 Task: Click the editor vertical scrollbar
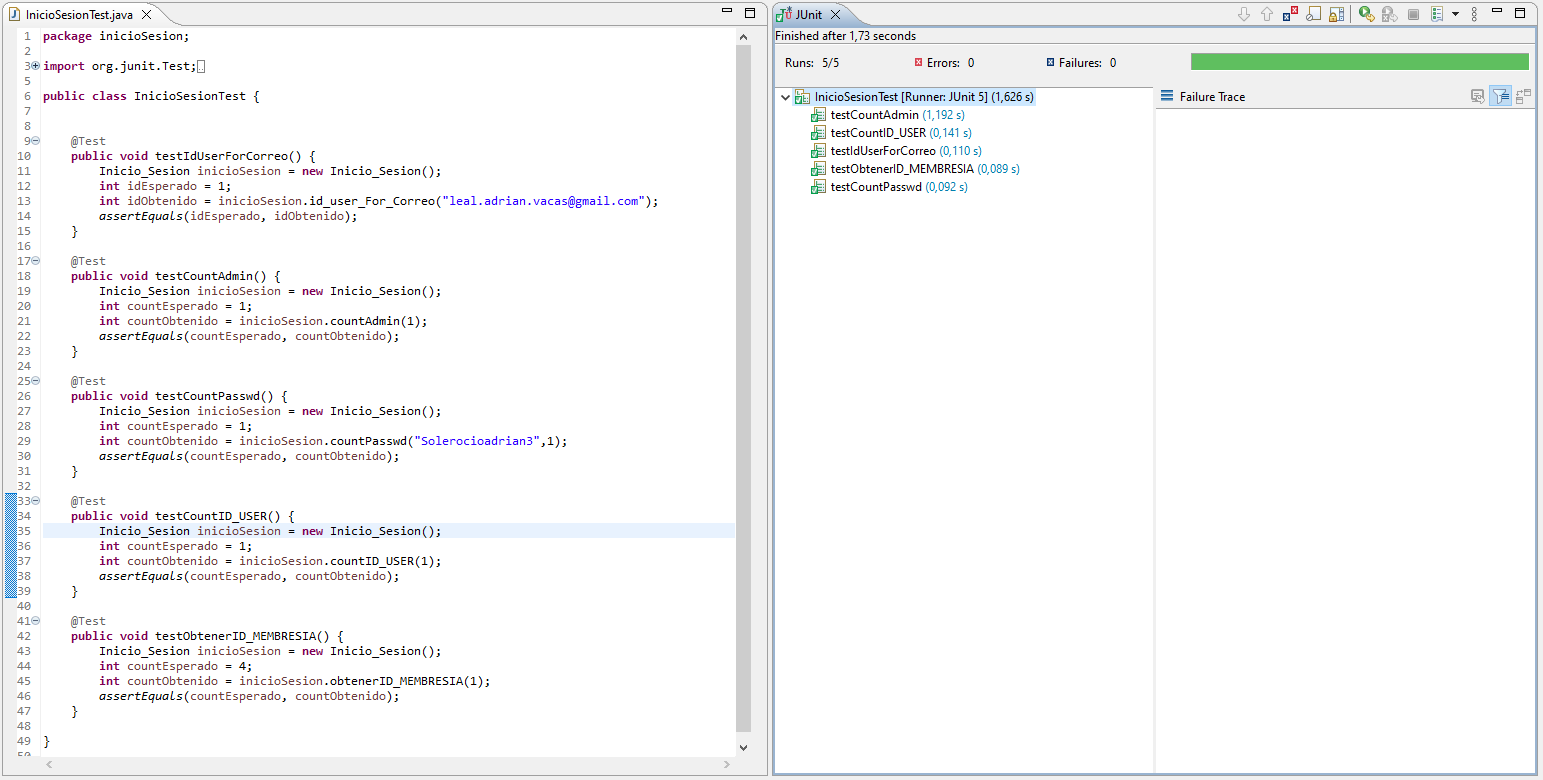[743, 388]
